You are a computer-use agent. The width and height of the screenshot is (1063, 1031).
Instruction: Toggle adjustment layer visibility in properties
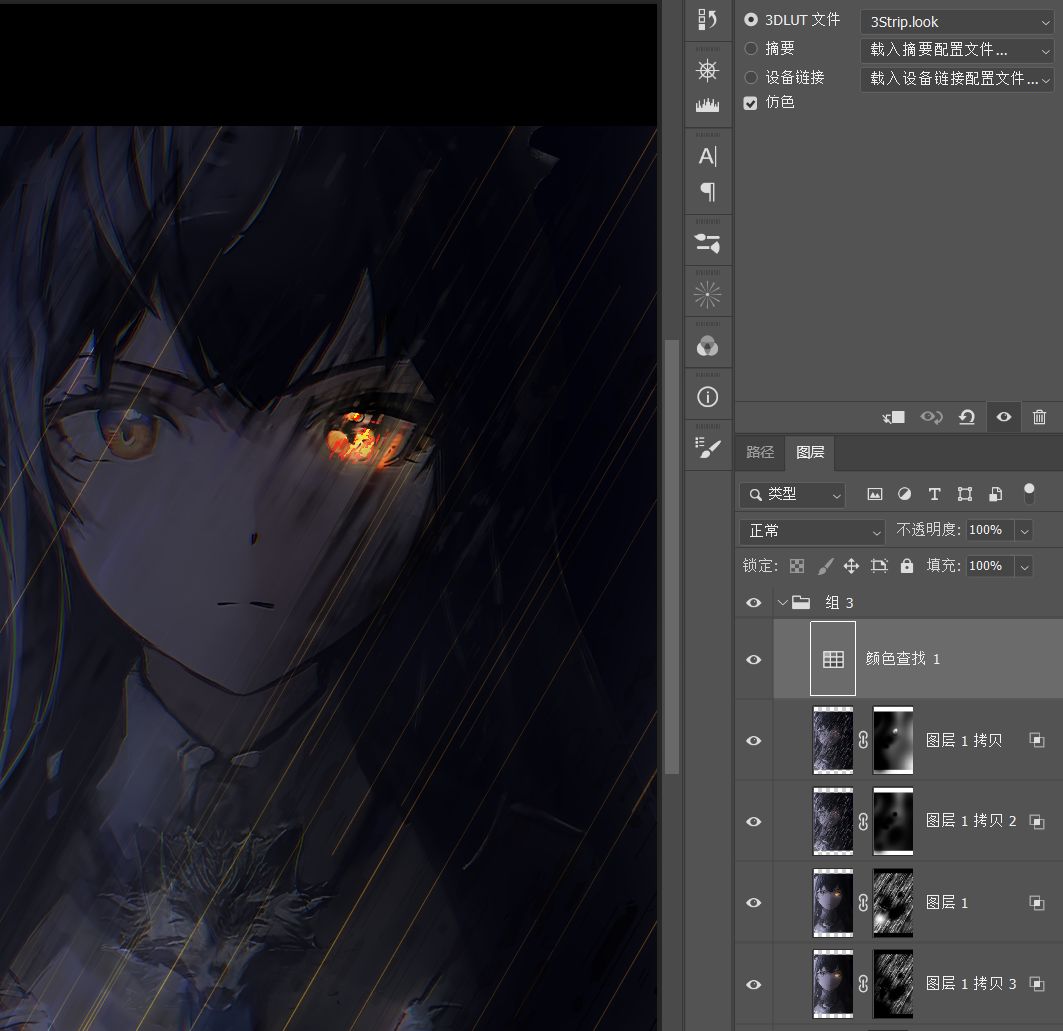click(x=1004, y=417)
